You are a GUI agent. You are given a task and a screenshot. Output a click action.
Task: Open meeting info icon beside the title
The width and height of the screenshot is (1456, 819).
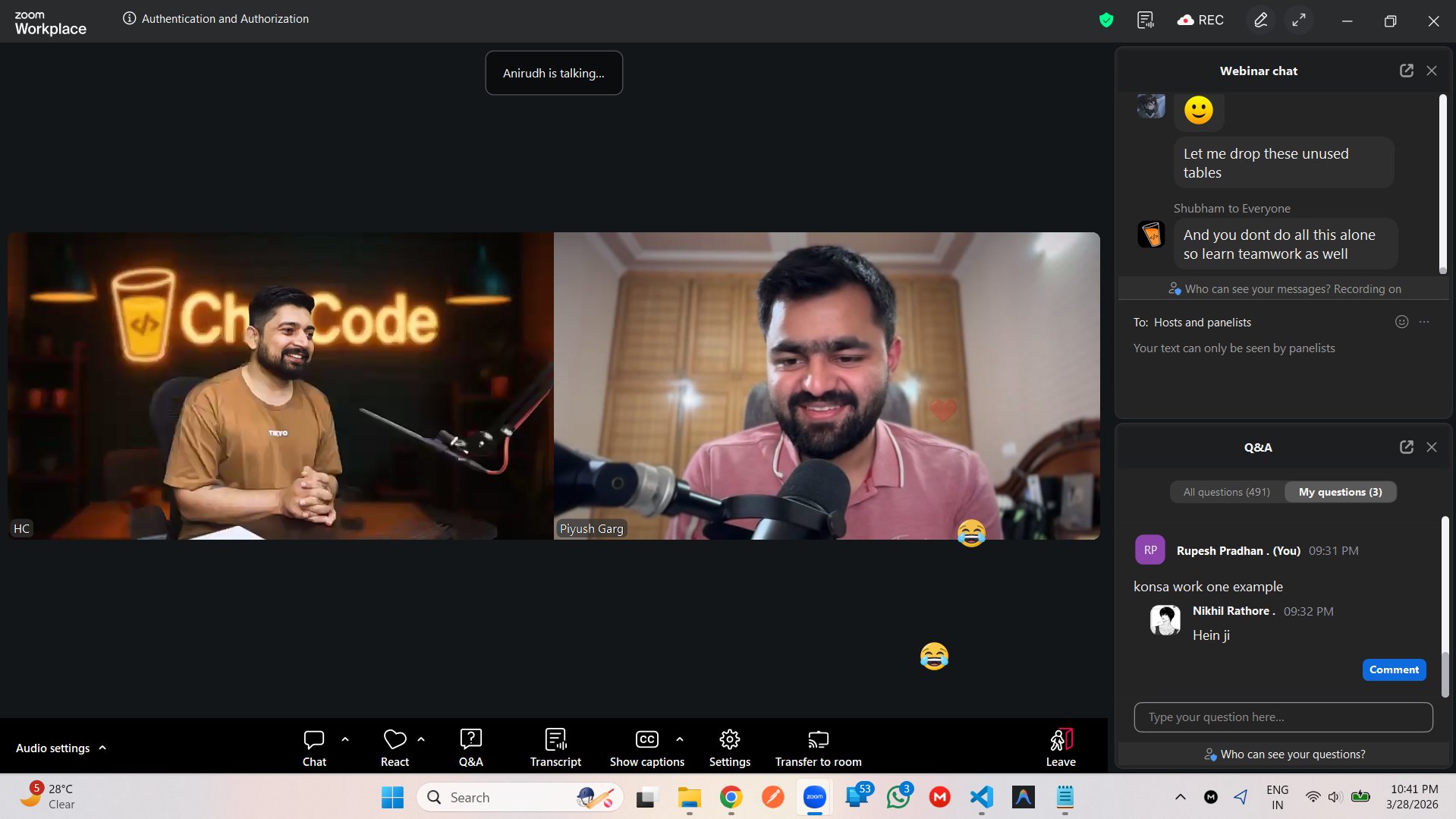point(130,18)
